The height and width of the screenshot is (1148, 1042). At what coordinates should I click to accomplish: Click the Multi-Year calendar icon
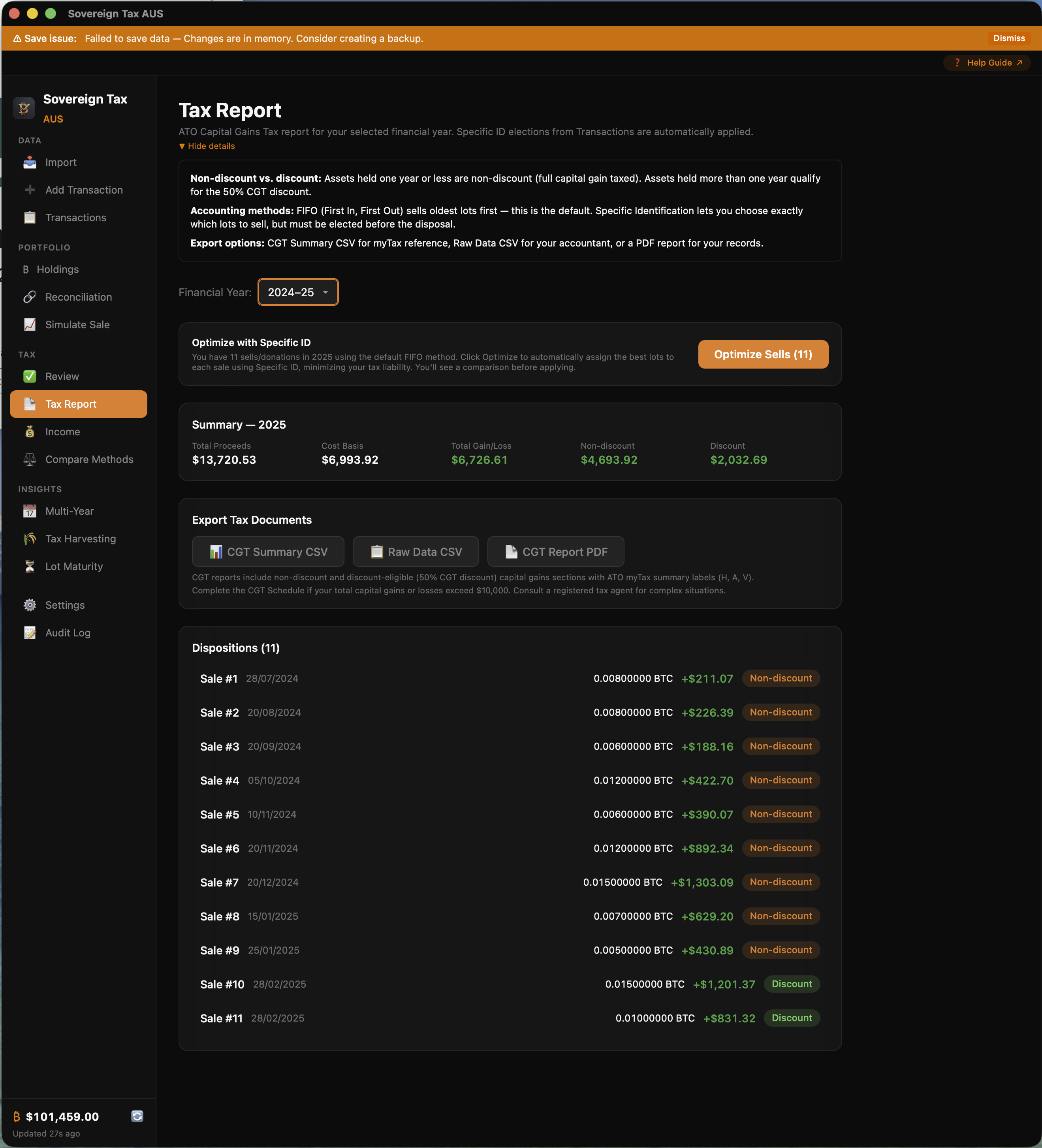click(30, 511)
